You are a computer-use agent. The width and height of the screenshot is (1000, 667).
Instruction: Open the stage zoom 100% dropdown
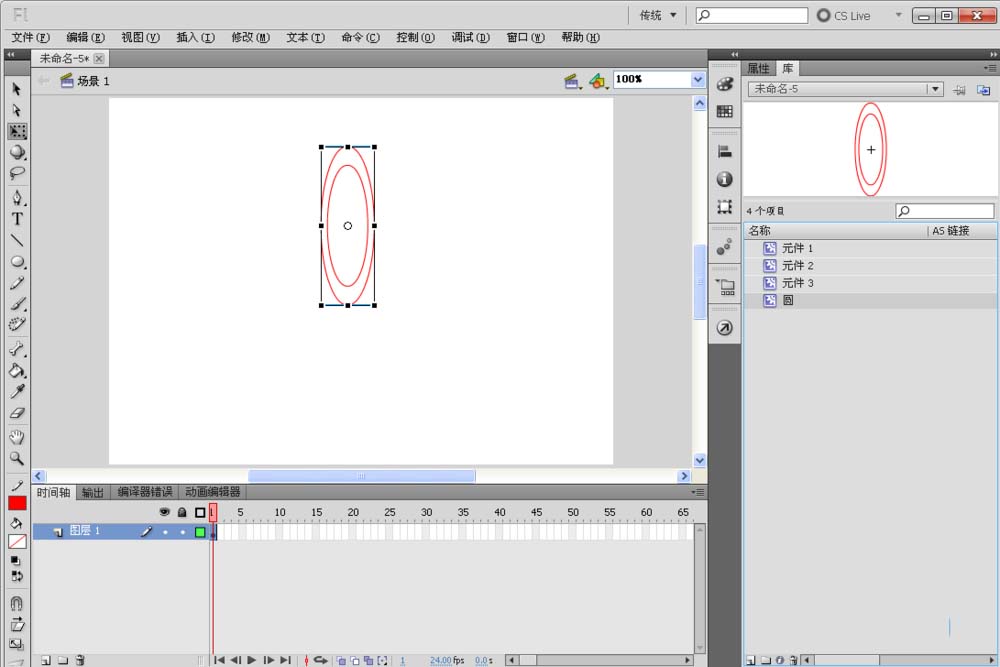(697, 79)
